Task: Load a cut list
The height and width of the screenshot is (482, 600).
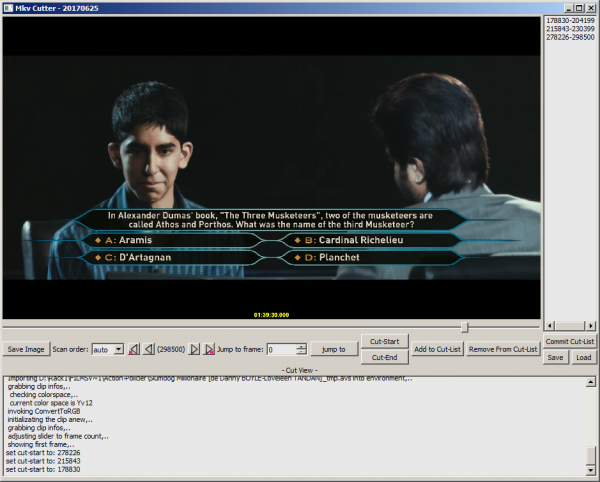Action: (x=584, y=357)
